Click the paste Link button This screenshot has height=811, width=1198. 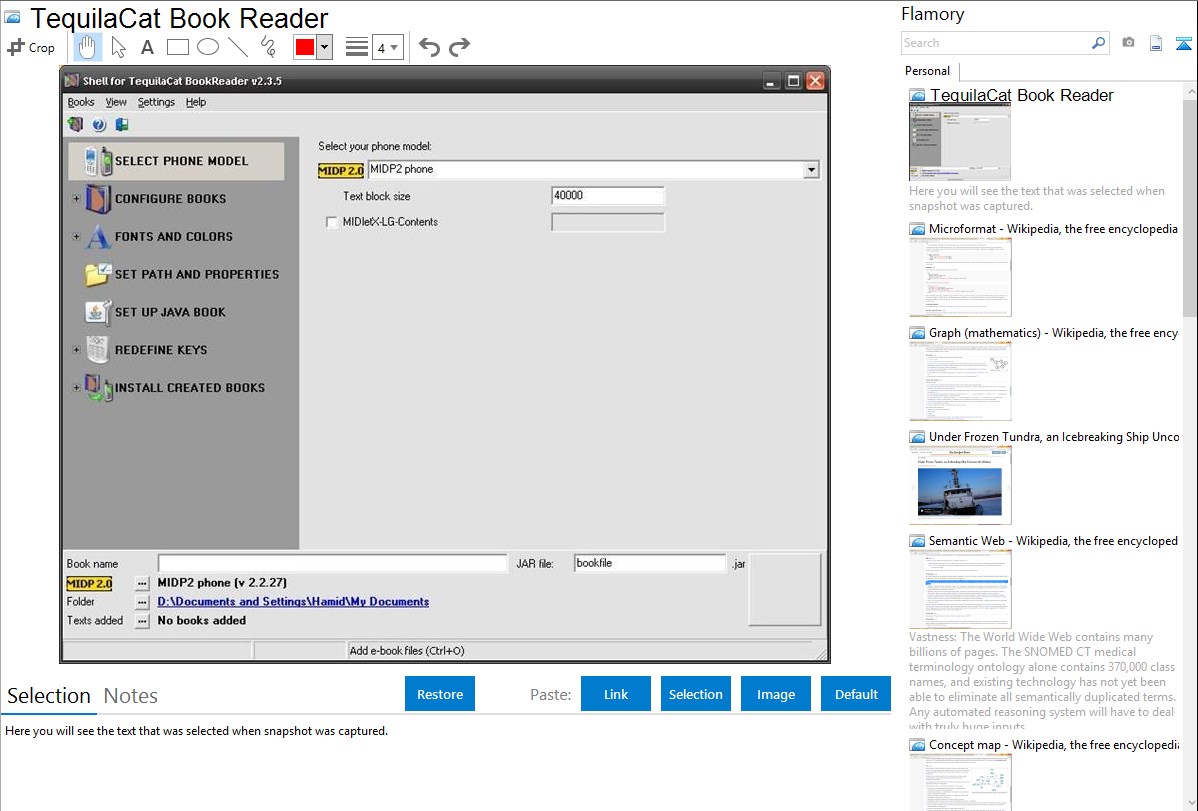[616, 694]
